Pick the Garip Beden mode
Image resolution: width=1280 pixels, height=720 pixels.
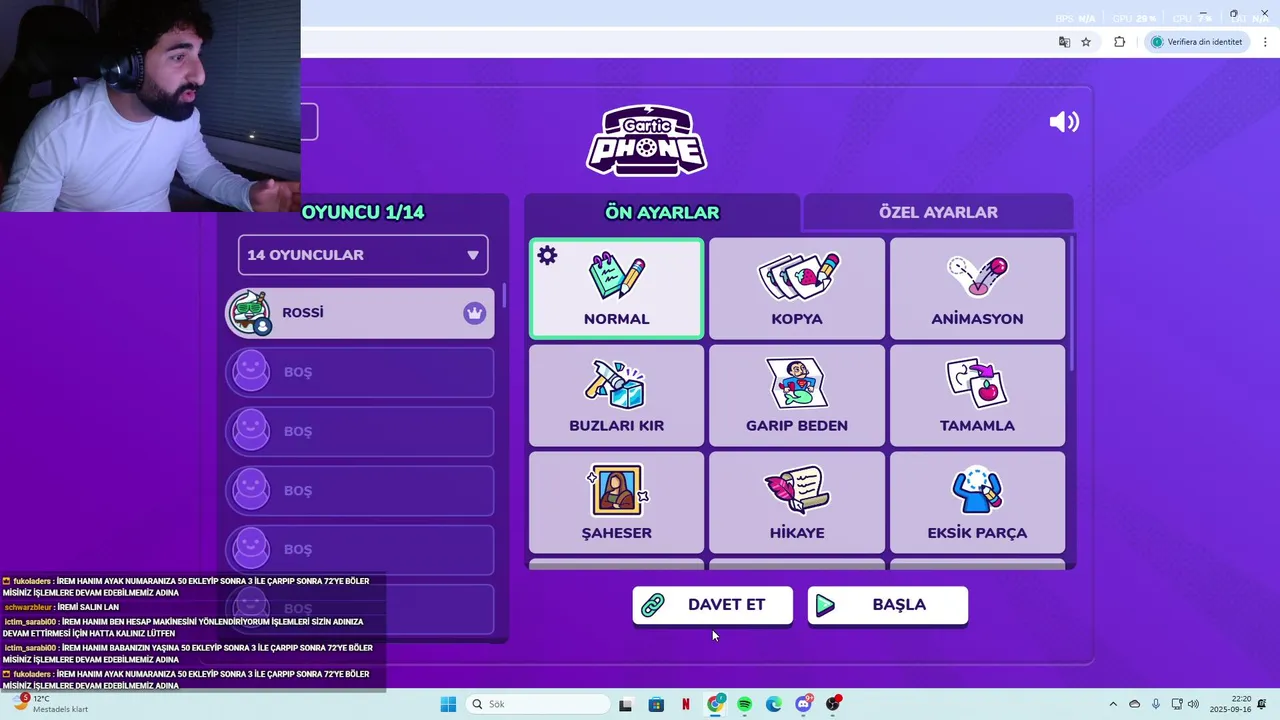tap(797, 396)
